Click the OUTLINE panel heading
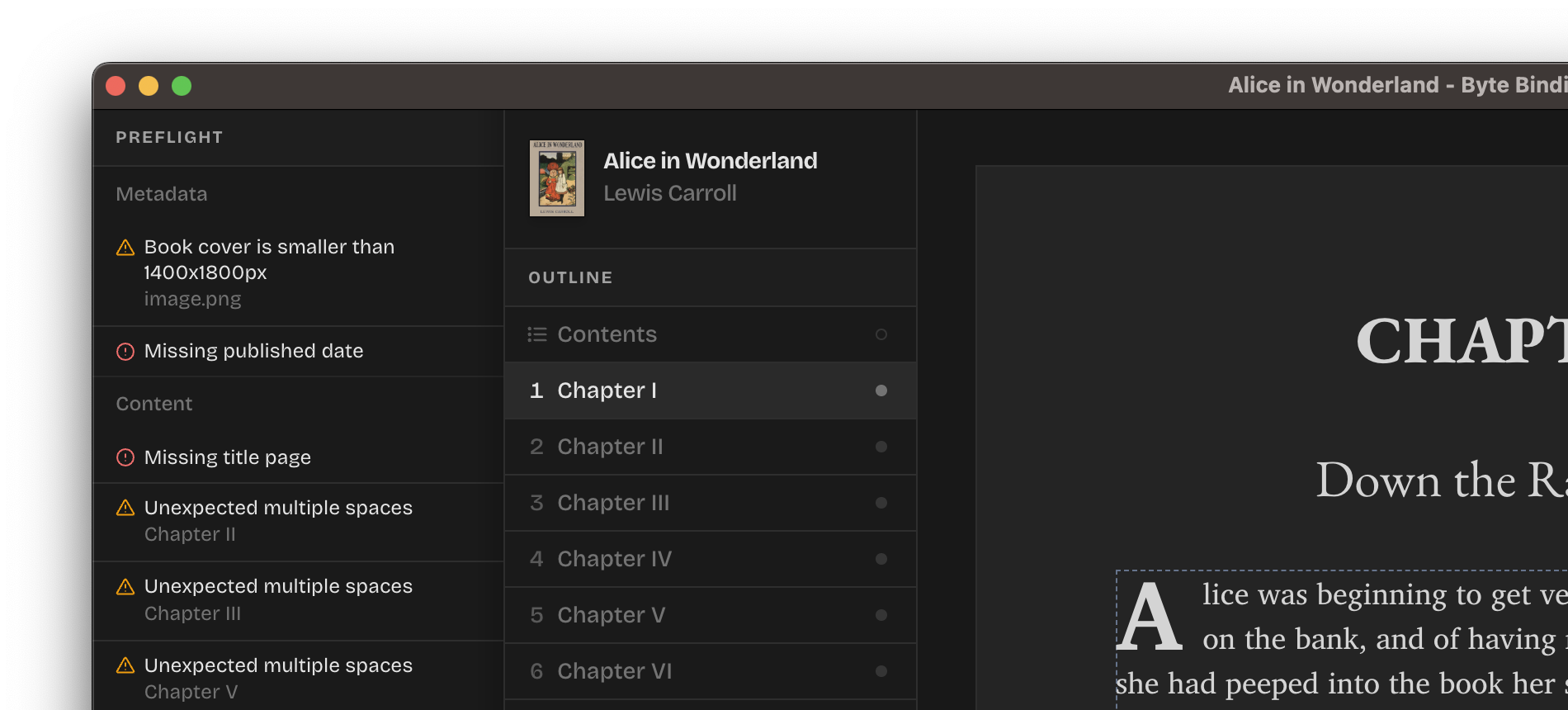This screenshot has width=1568, height=710. 570,277
